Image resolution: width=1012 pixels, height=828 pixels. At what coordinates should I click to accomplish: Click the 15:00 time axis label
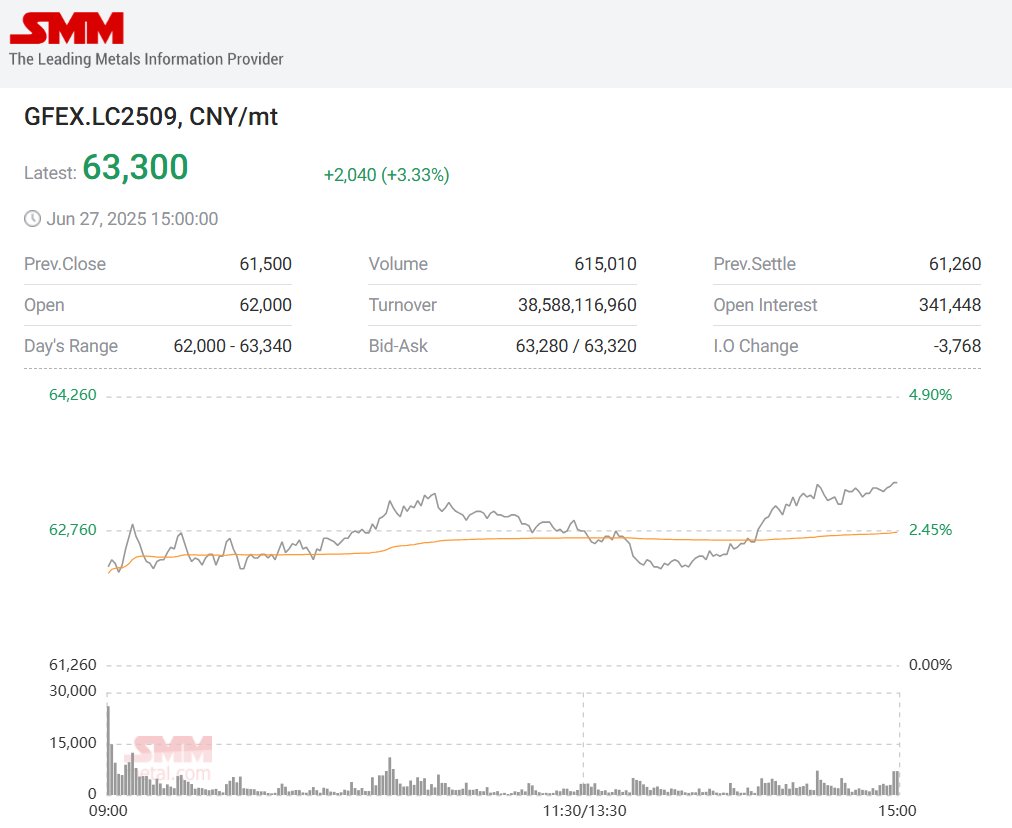pos(897,811)
